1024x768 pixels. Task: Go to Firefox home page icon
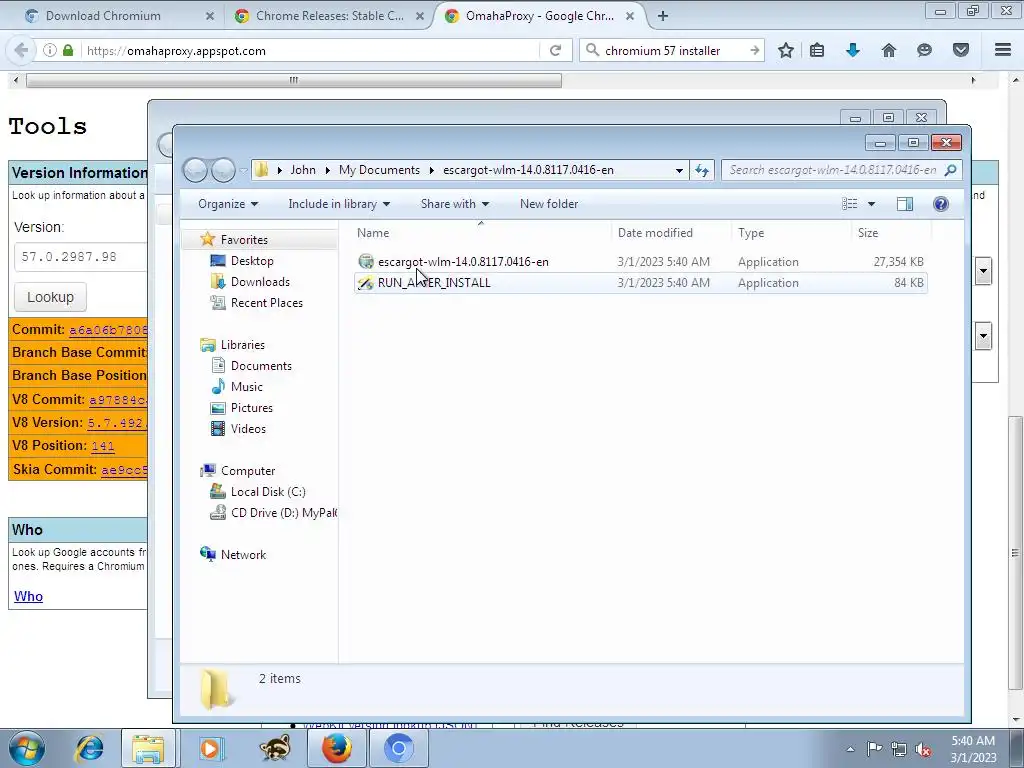889,50
